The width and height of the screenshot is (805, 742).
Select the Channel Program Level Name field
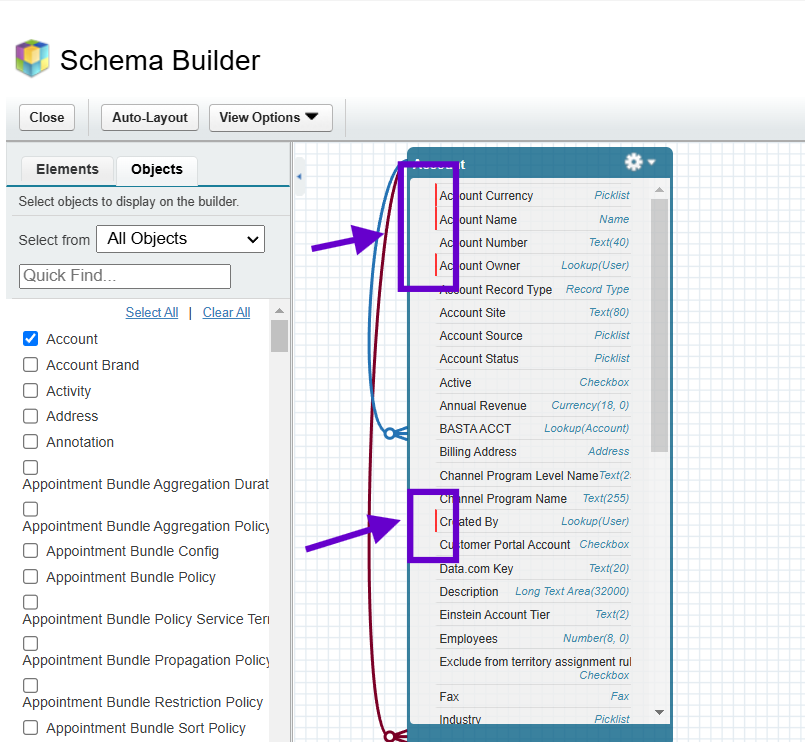pos(533,475)
